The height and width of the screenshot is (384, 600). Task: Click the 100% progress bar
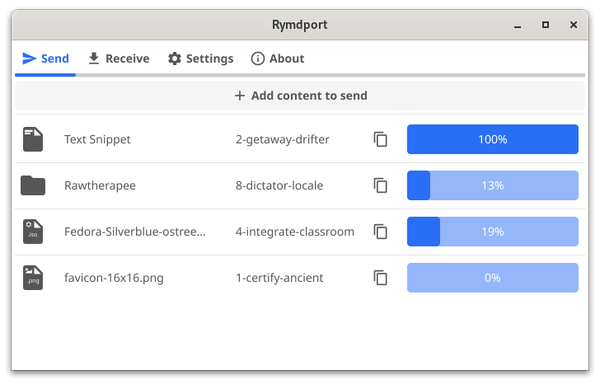click(x=492, y=139)
